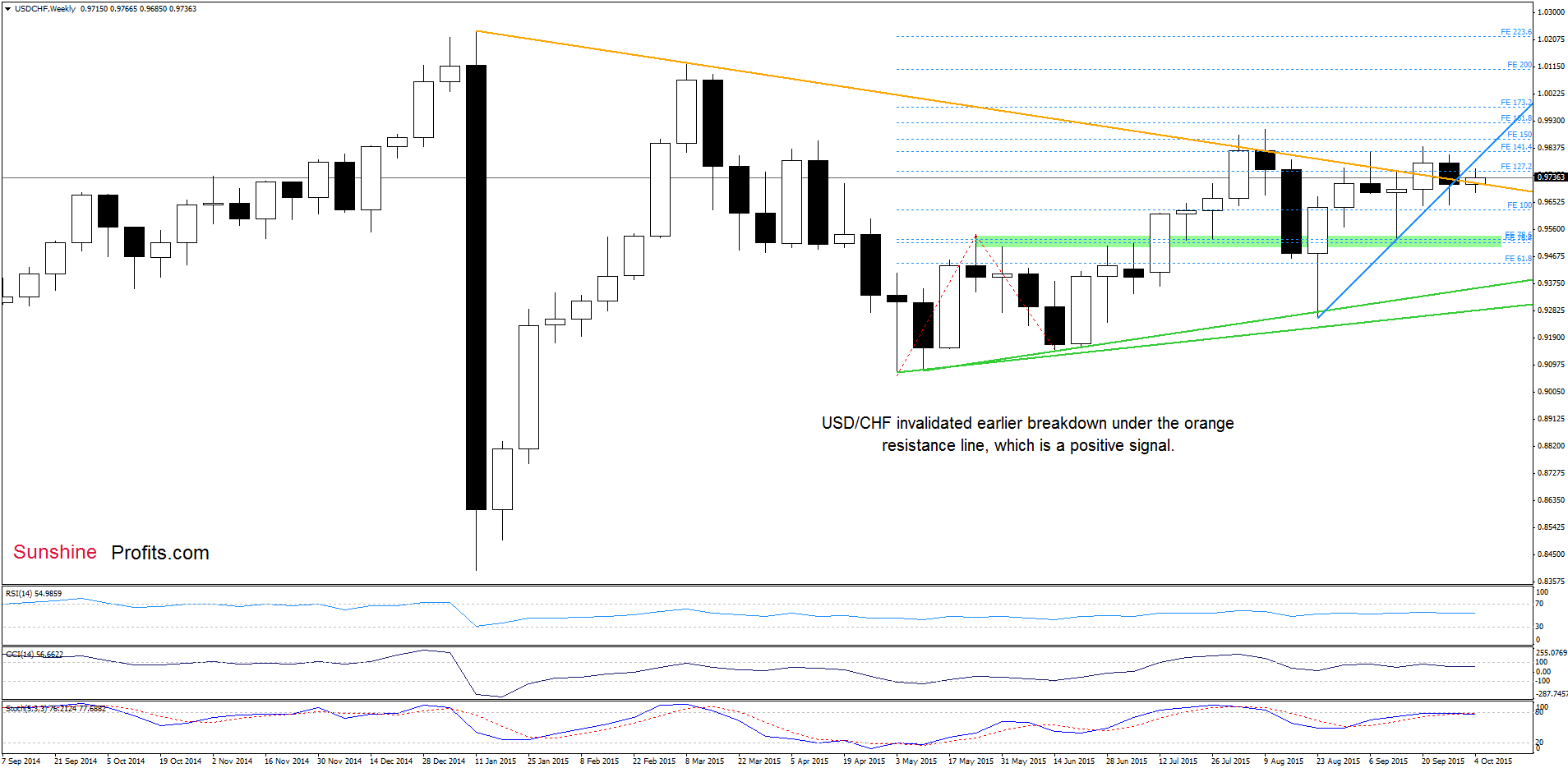Click the 2 Nov 2014 date label
The image size is (1568, 768).
(232, 761)
